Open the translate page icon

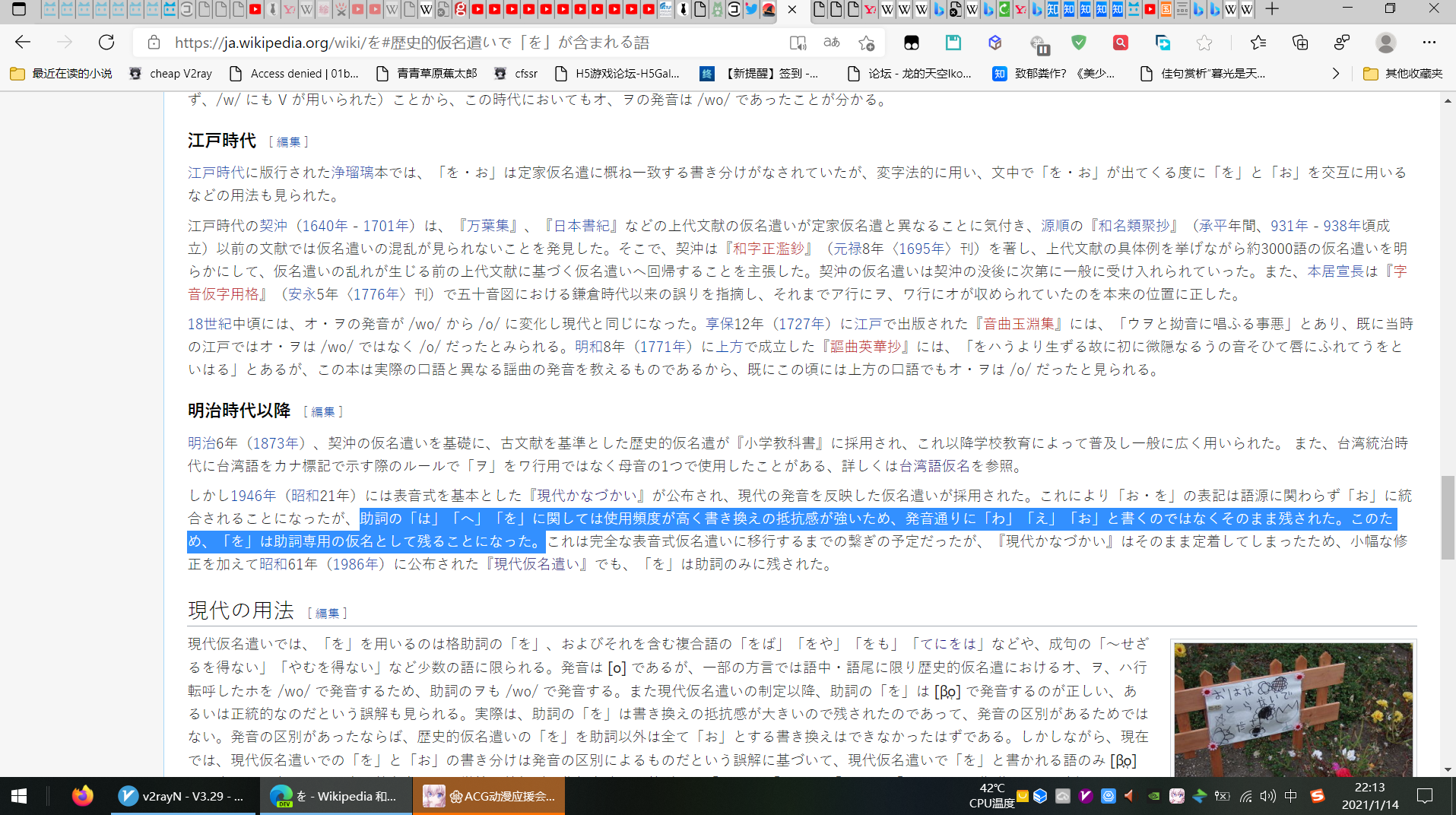pos(832,43)
